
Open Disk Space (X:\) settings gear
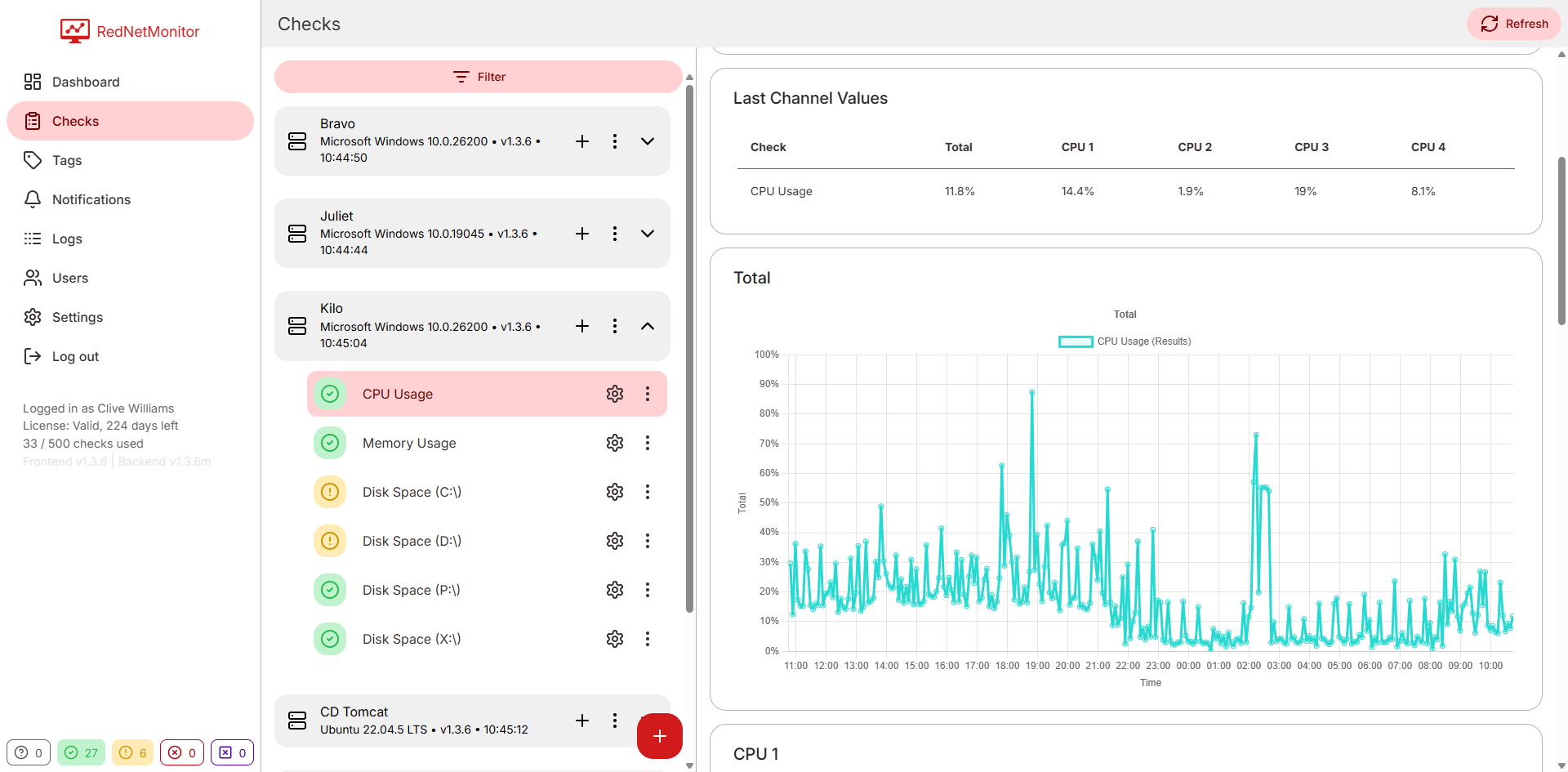[615, 639]
